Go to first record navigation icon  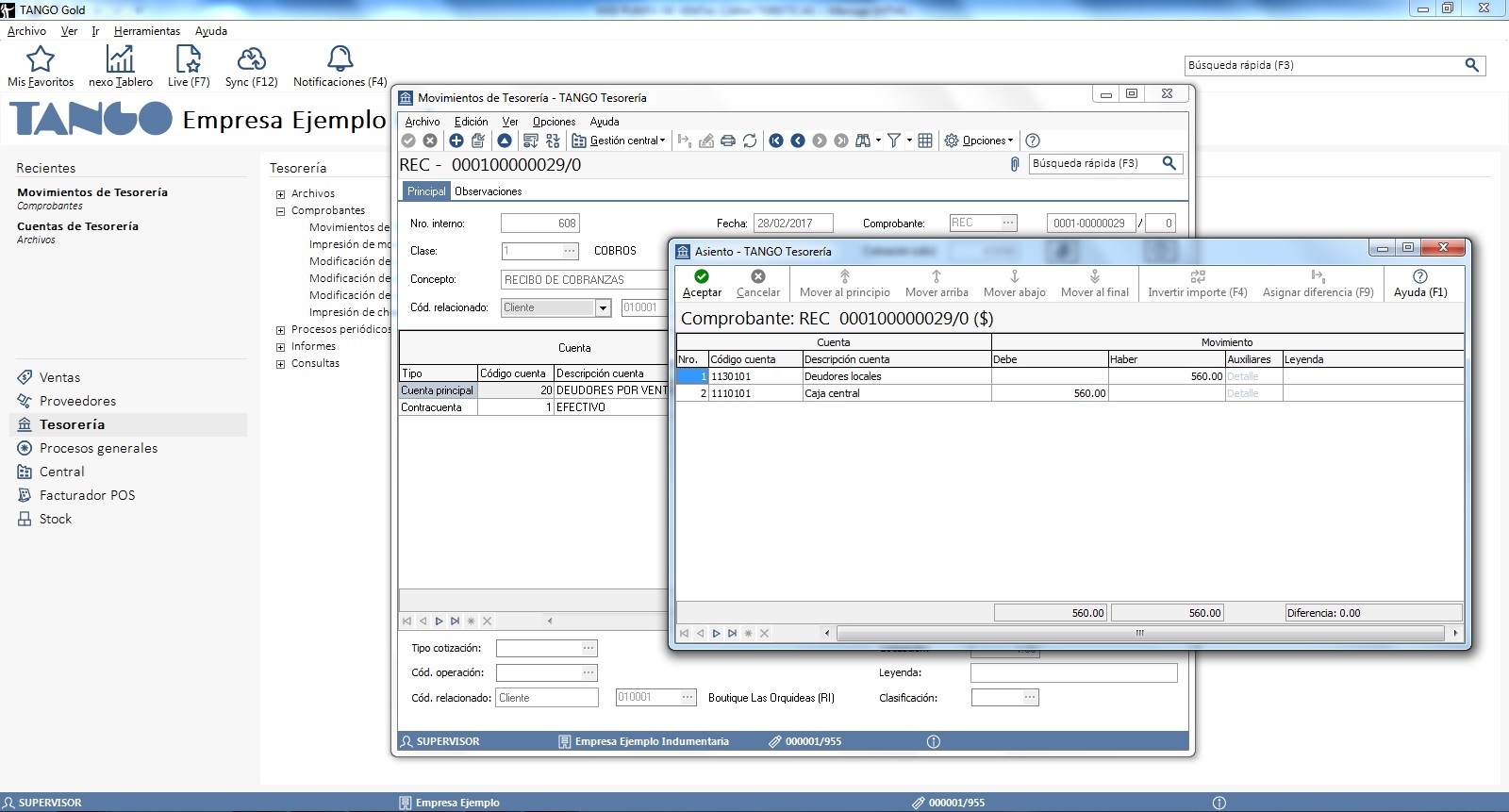coord(776,141)
